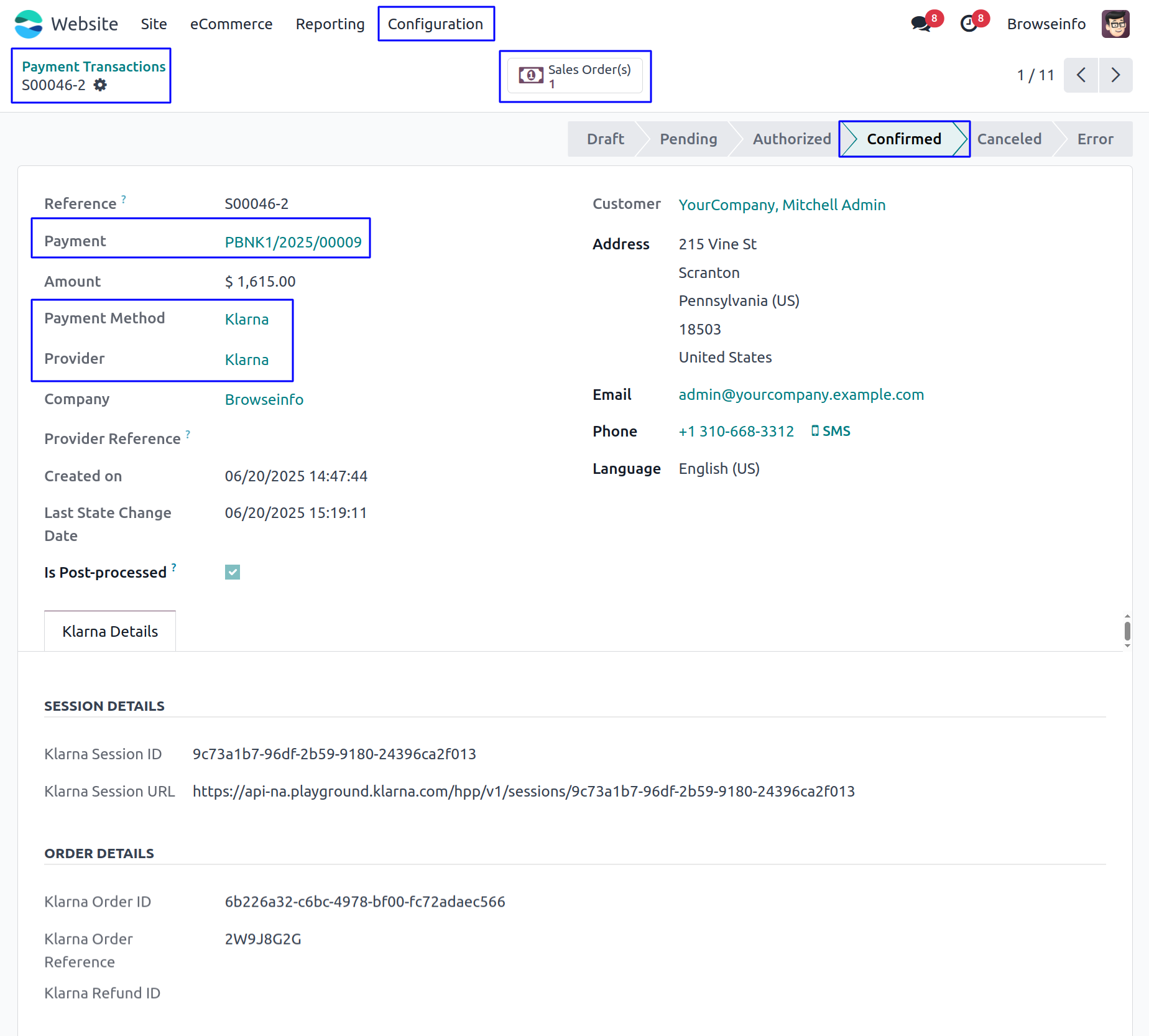Open the conversations chat bubble icon
This screenshot has width=1149, height=1036.
[921, 24]
